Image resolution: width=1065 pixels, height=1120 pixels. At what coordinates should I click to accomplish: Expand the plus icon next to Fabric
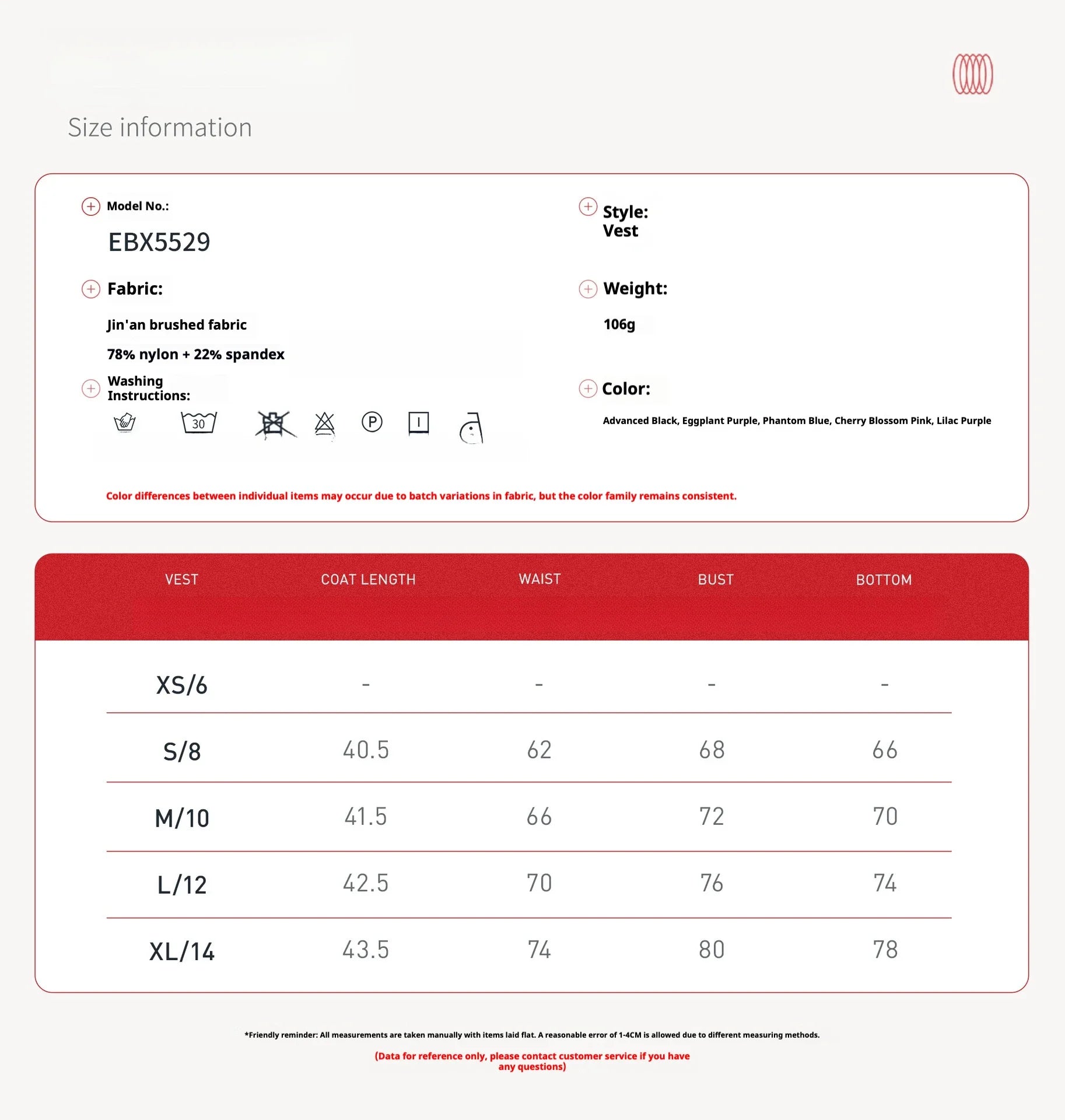pos(90,289)
